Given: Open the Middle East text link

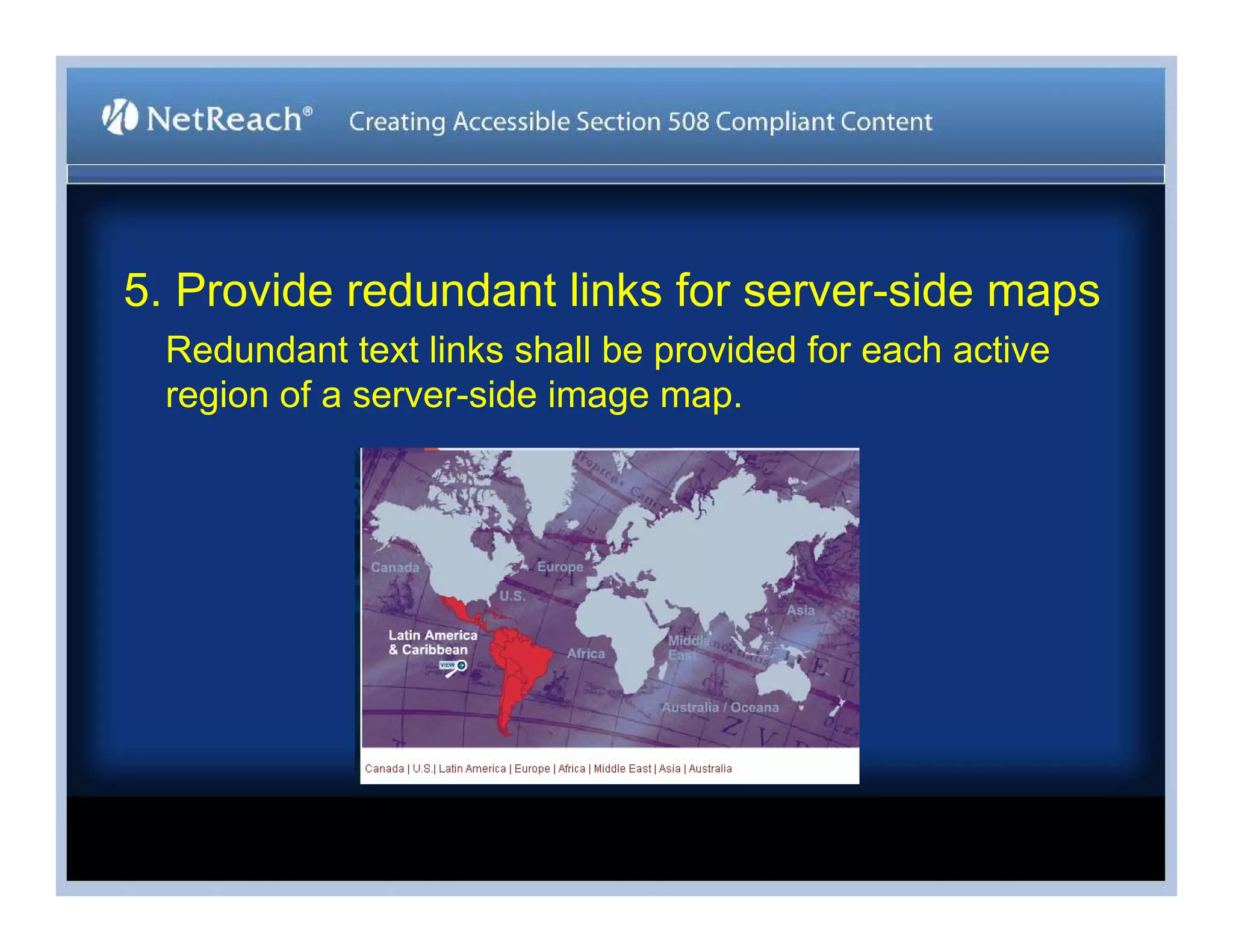Looking at the screenshot, I should point(623,768).
